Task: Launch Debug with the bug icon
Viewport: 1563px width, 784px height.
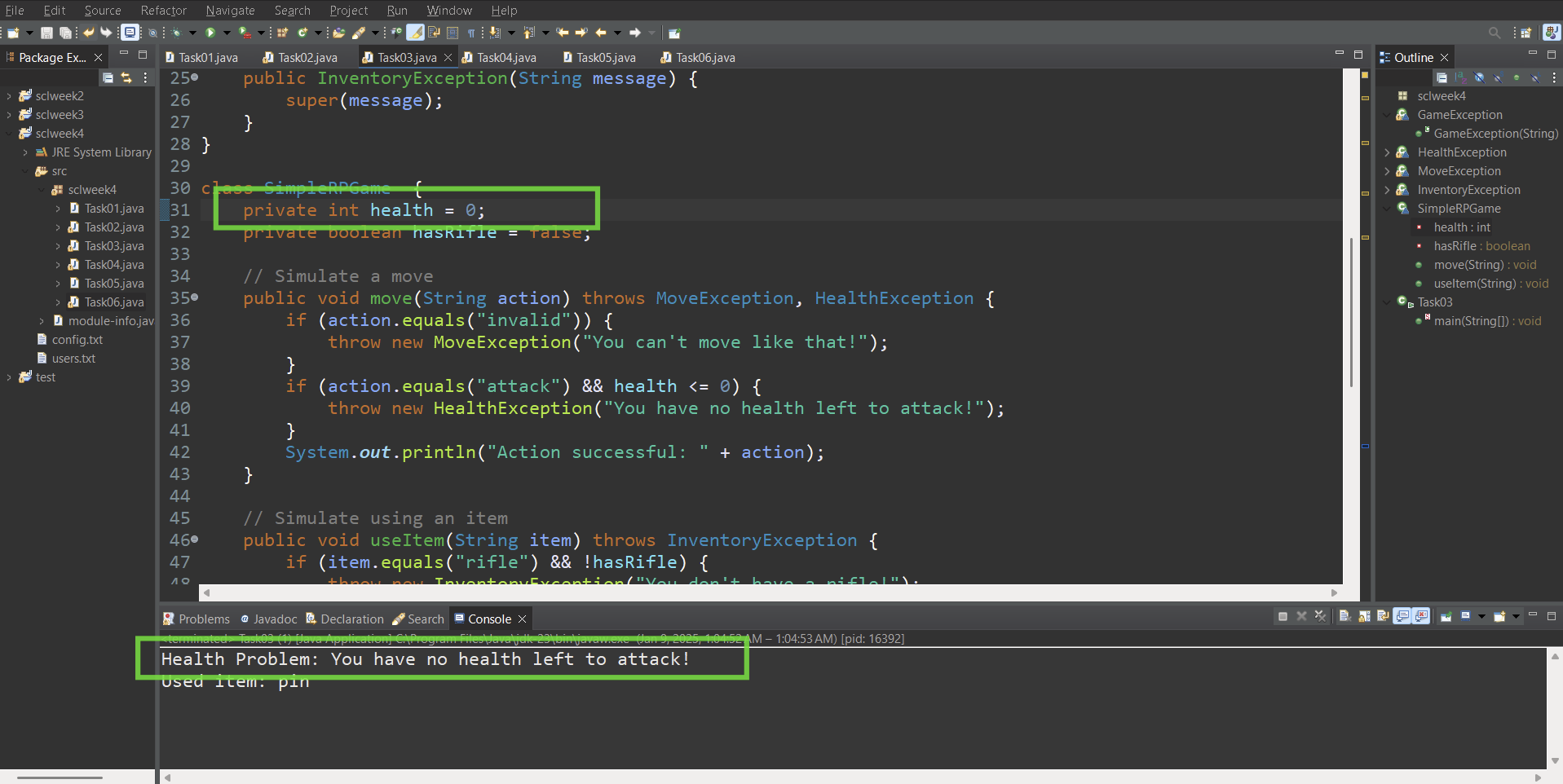Action: 177,33
